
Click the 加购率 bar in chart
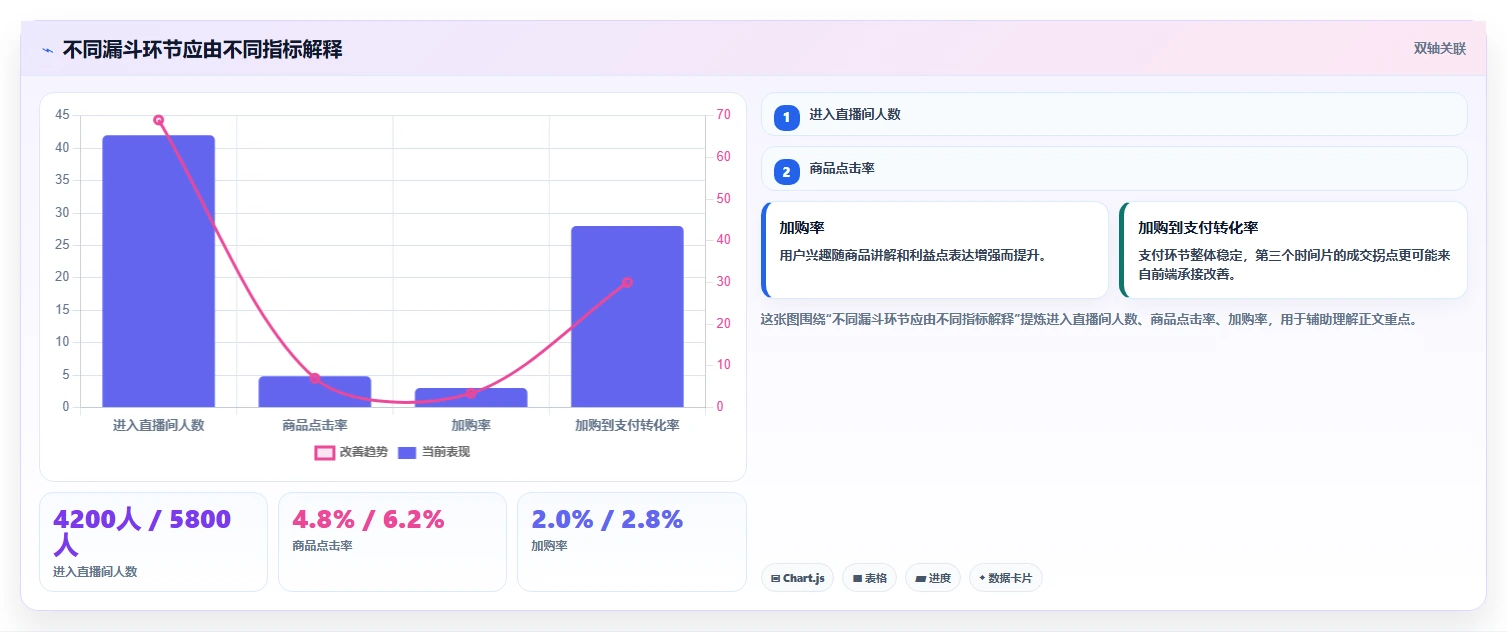[x=471, y=398]
